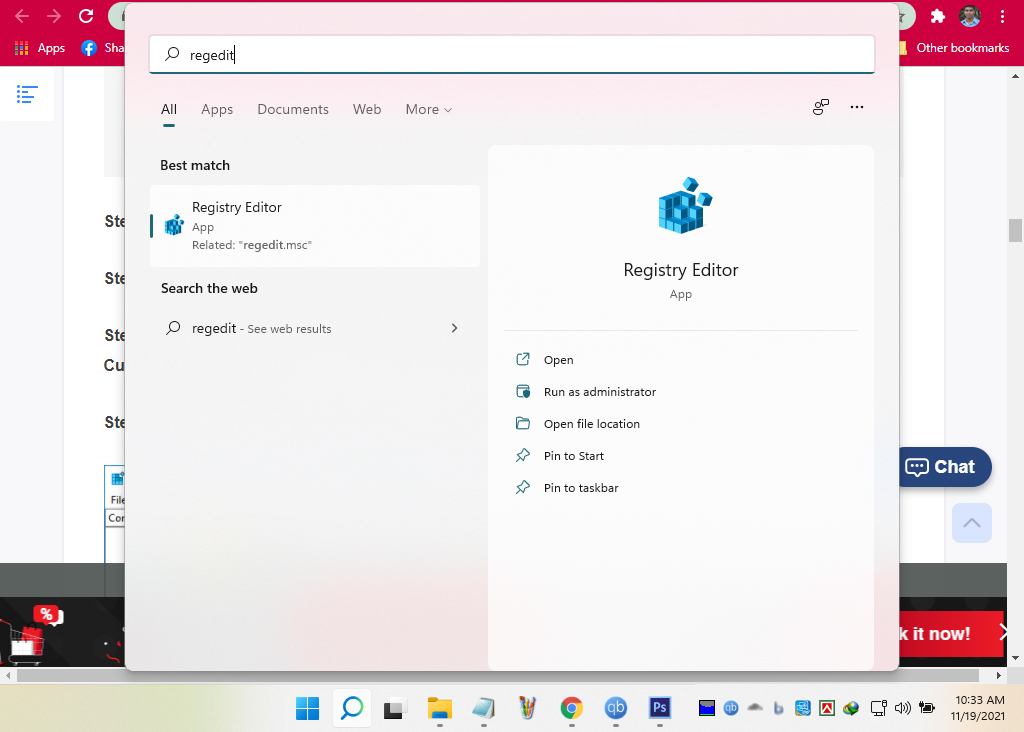The height and width of the screenshot is (732, 1024).
Task: Click the qBittorrent taskbar icon
Action: [x=616, y=708]
